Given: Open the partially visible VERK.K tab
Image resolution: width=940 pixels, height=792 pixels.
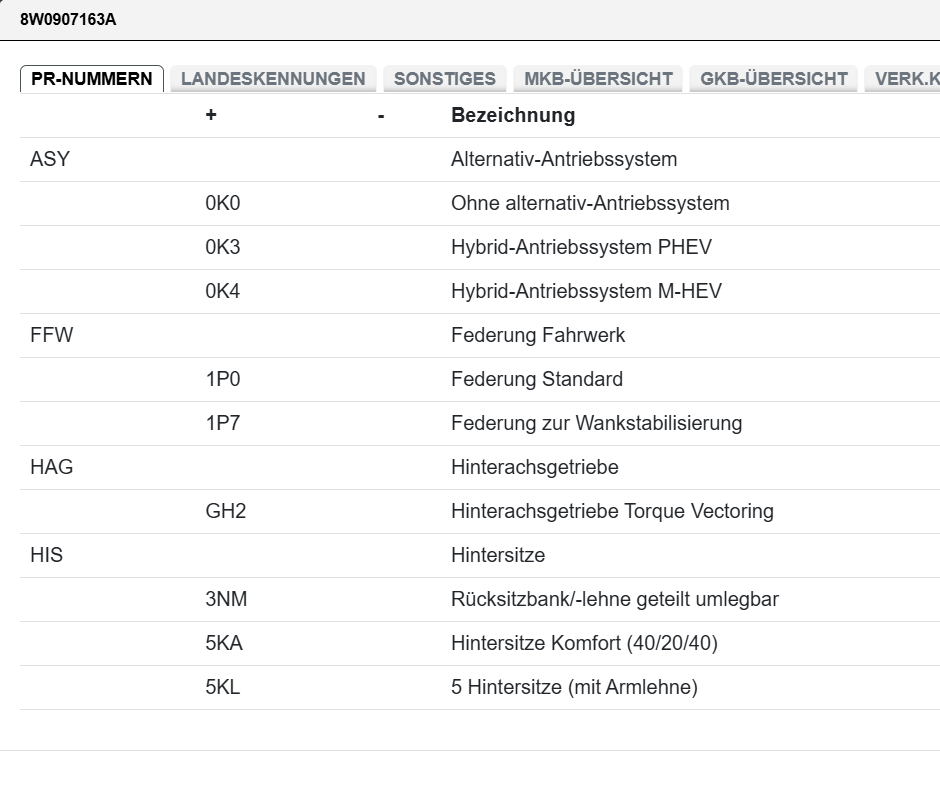Looking at the screenshot, I should [905, 79].
